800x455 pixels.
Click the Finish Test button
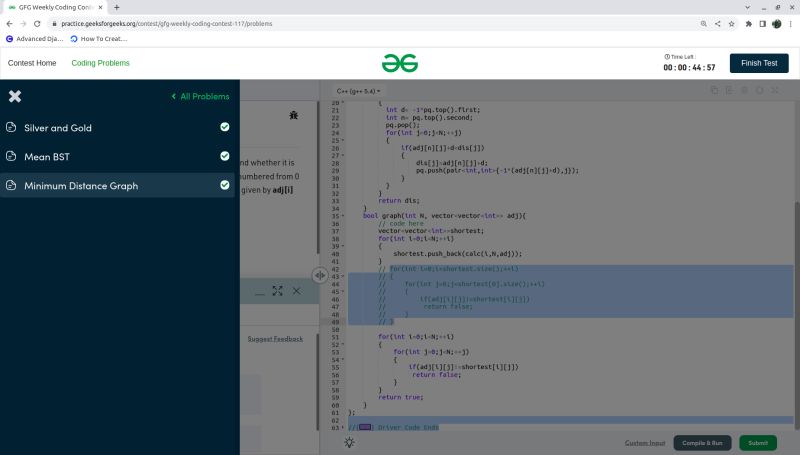click(x=758, y=63)
